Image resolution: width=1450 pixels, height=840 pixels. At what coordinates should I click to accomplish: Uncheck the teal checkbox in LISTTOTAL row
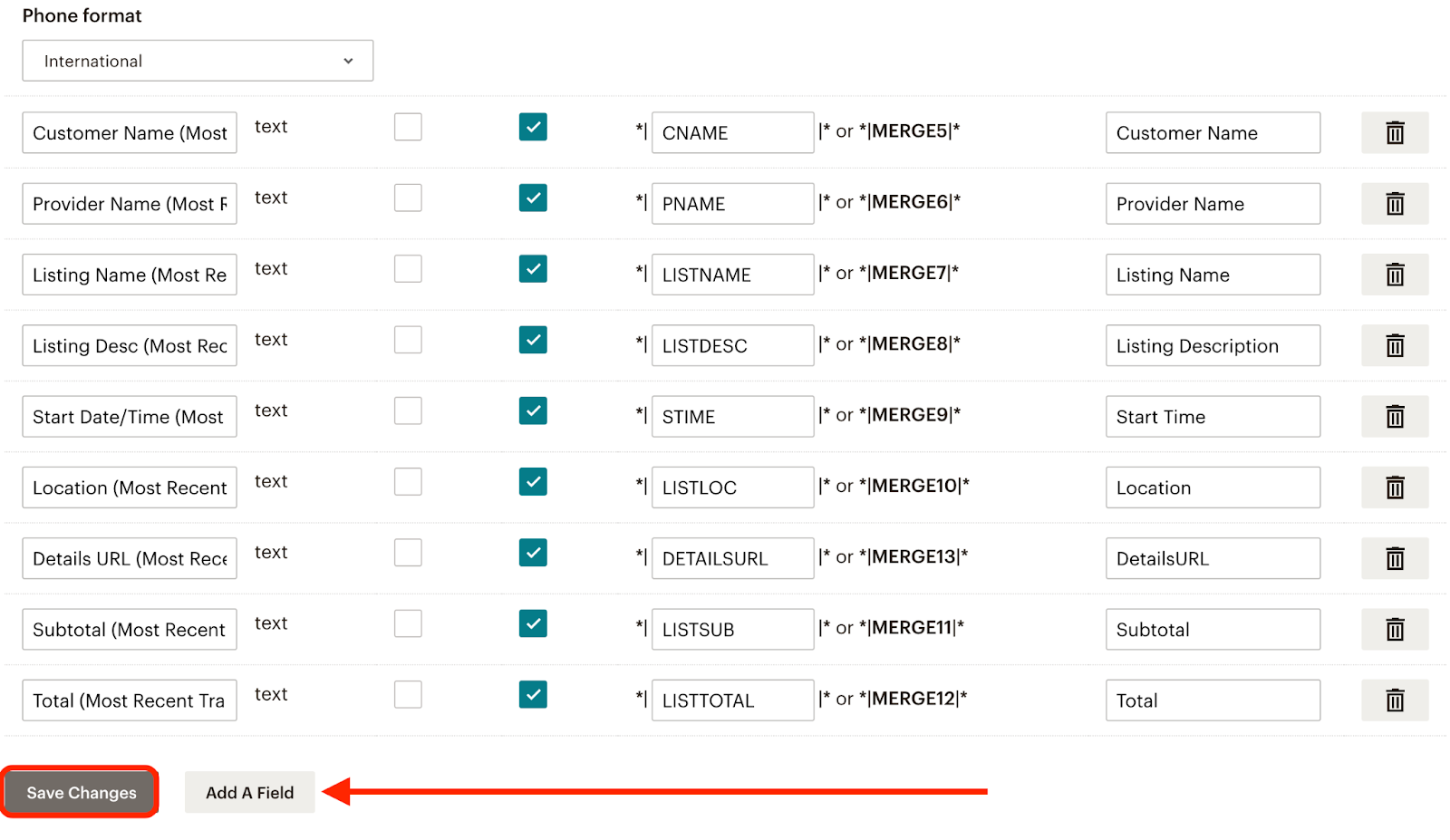(533, 695)
